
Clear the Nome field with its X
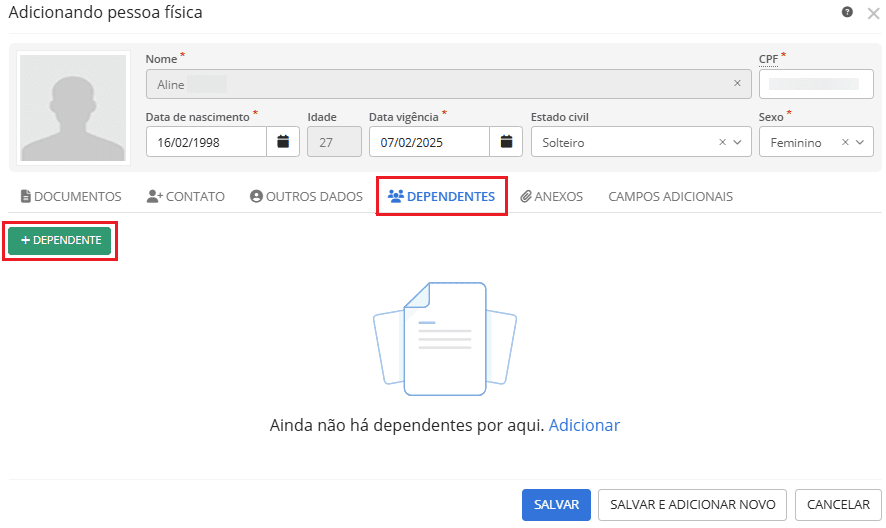737,83
